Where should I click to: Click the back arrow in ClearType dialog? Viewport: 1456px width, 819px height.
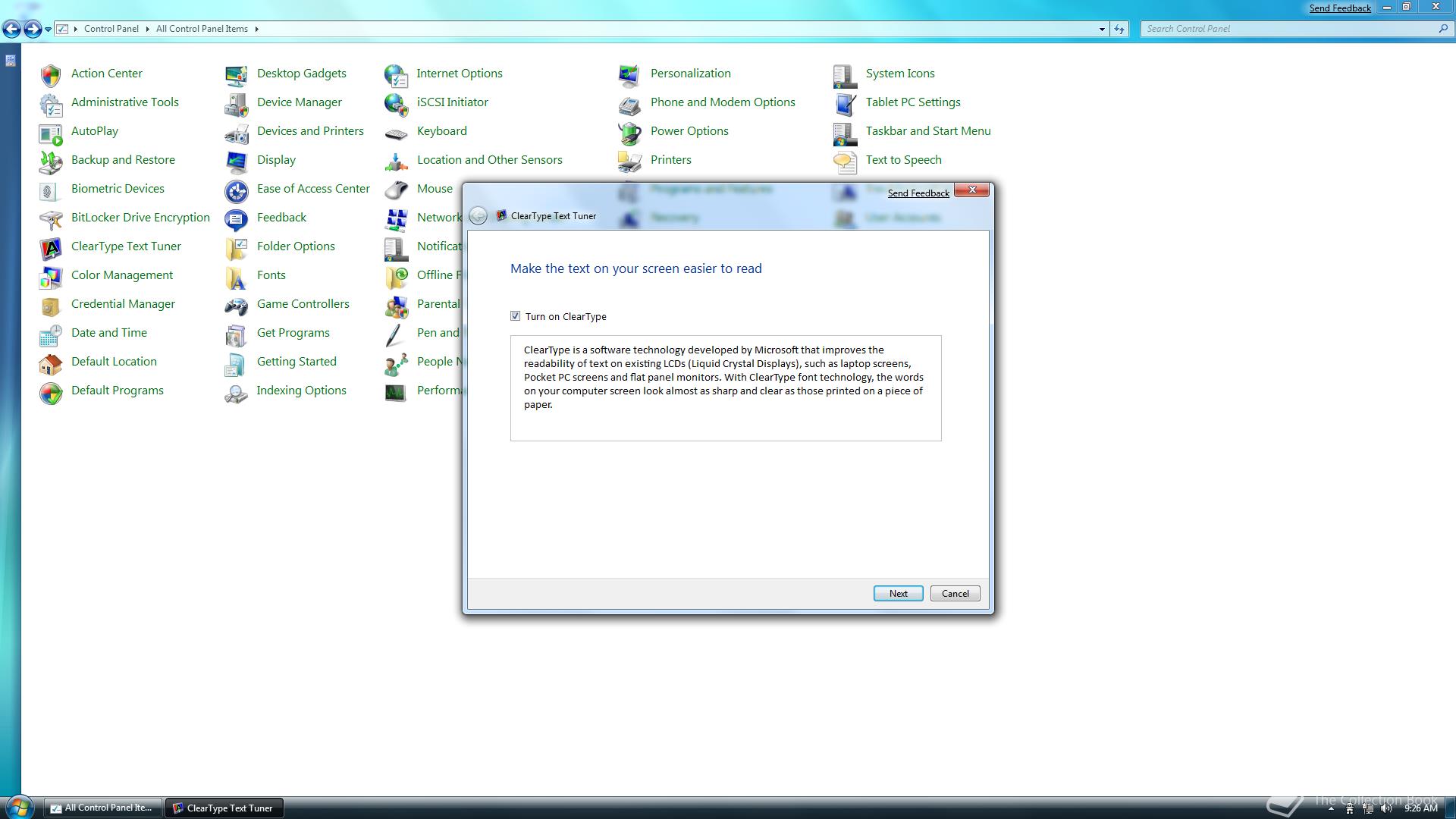point(478,216)
